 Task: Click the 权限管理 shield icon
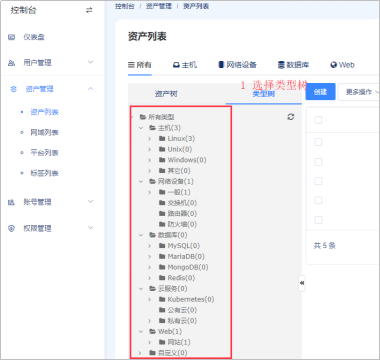(x=12, y=228)
